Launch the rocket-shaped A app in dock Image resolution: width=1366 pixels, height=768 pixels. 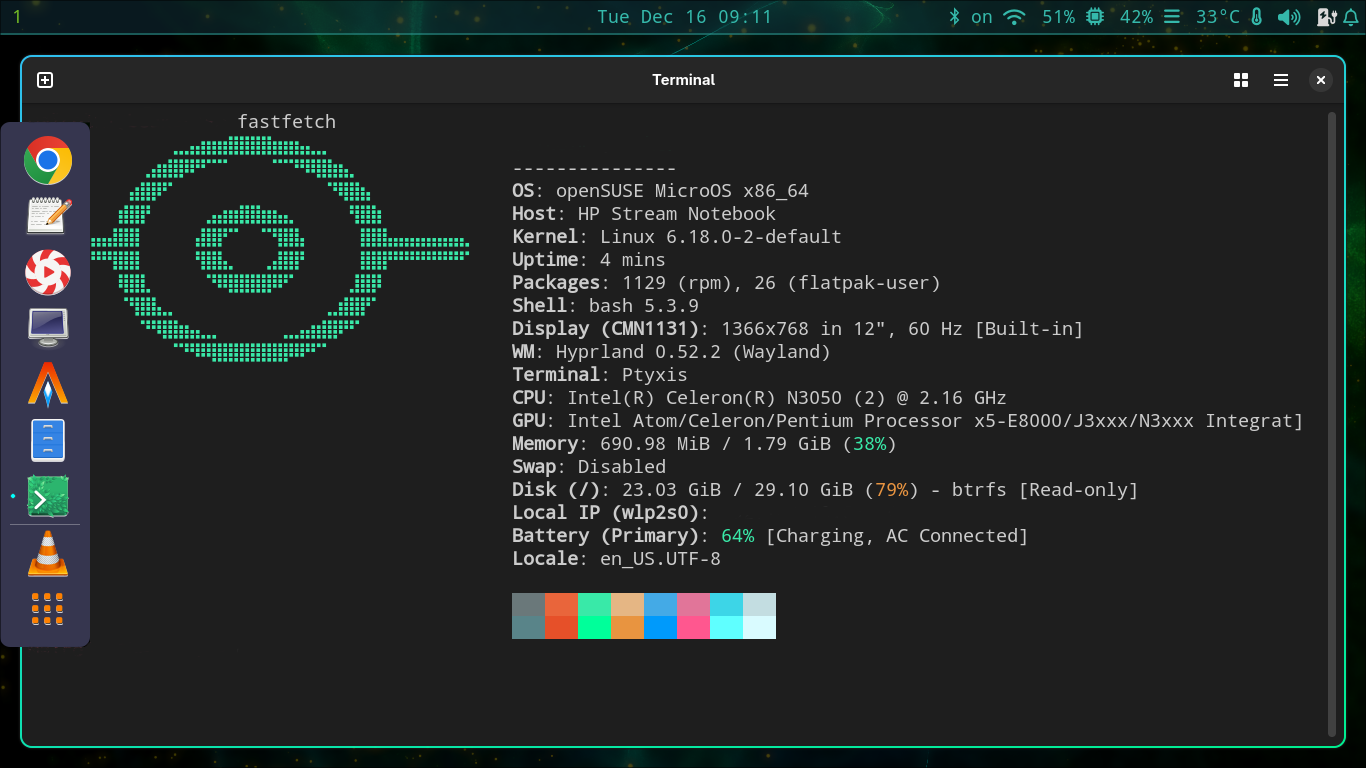point(48,384)
